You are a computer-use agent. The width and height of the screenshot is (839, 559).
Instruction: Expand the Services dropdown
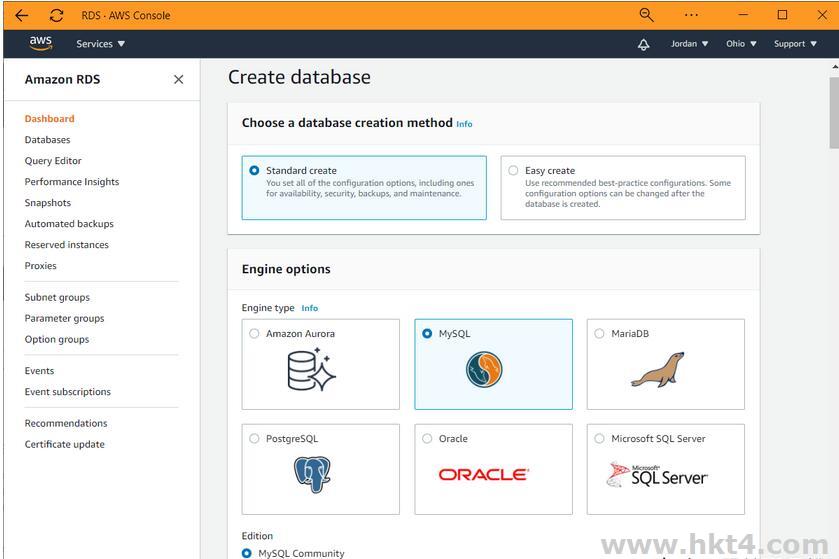coord(100,44)
